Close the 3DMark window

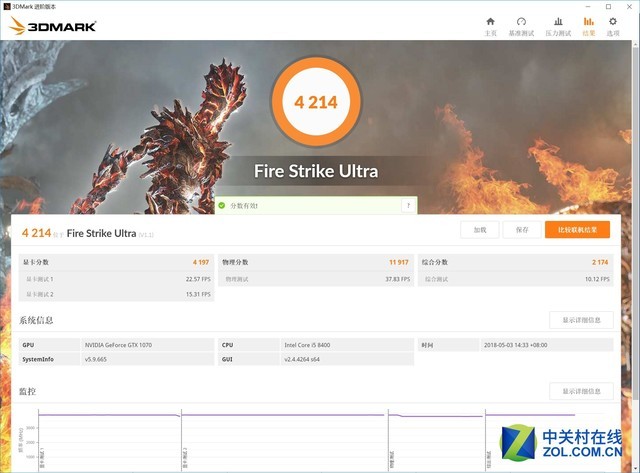tap(629, 7)
